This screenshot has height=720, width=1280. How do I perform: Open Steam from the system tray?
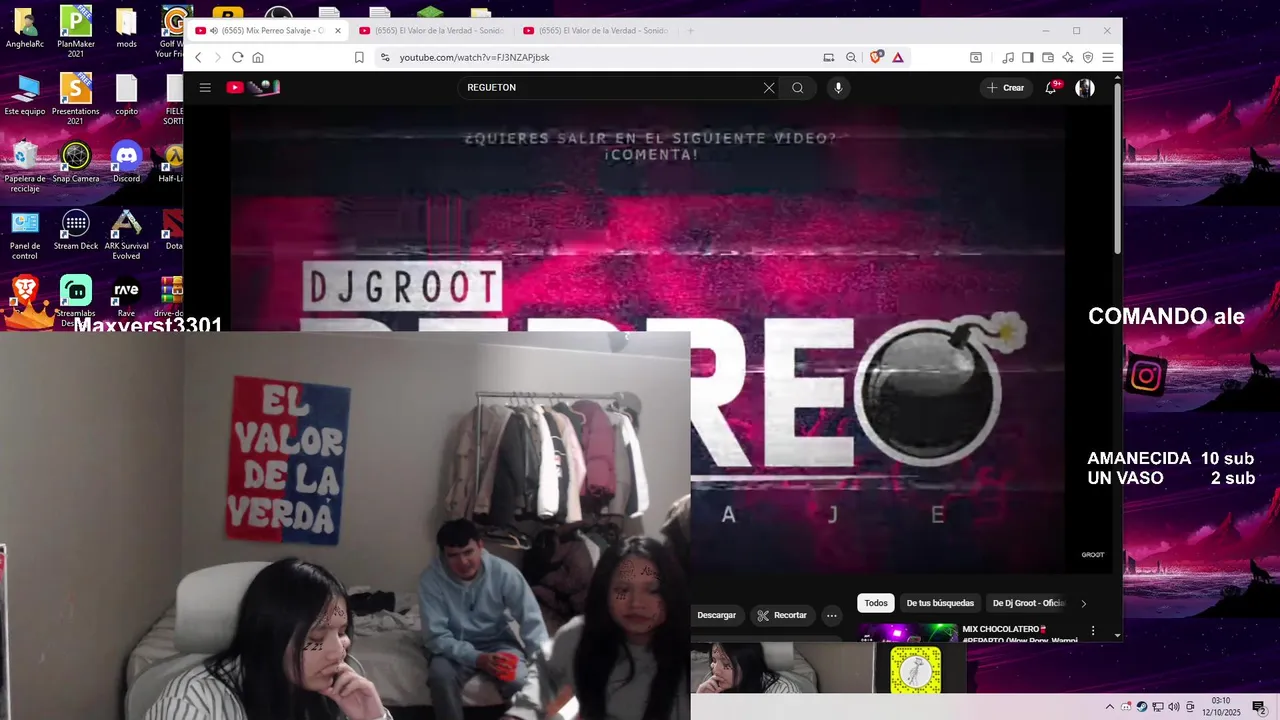pos(1142,707)
